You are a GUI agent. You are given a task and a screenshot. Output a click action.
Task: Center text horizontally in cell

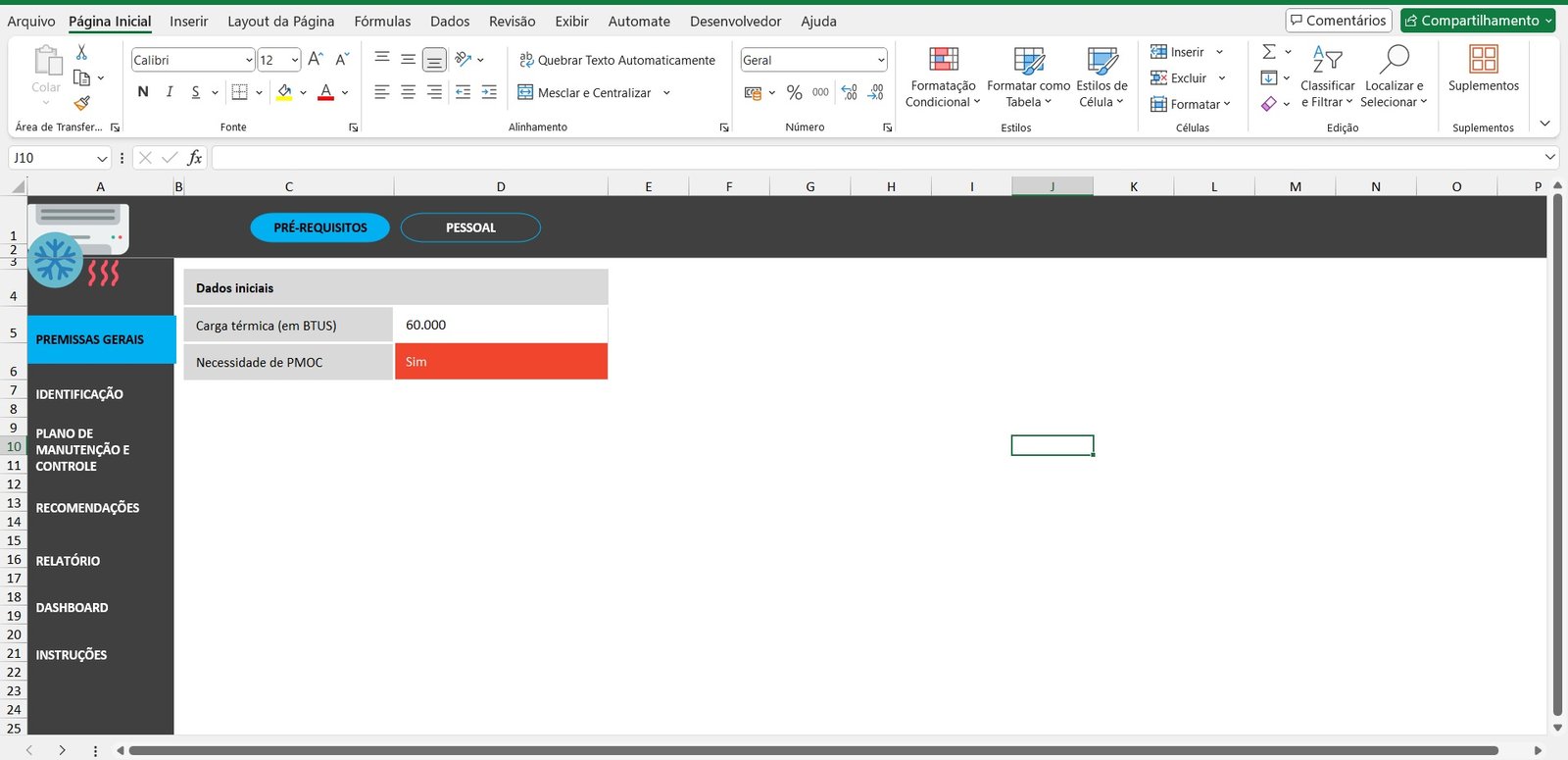(409, 92)
